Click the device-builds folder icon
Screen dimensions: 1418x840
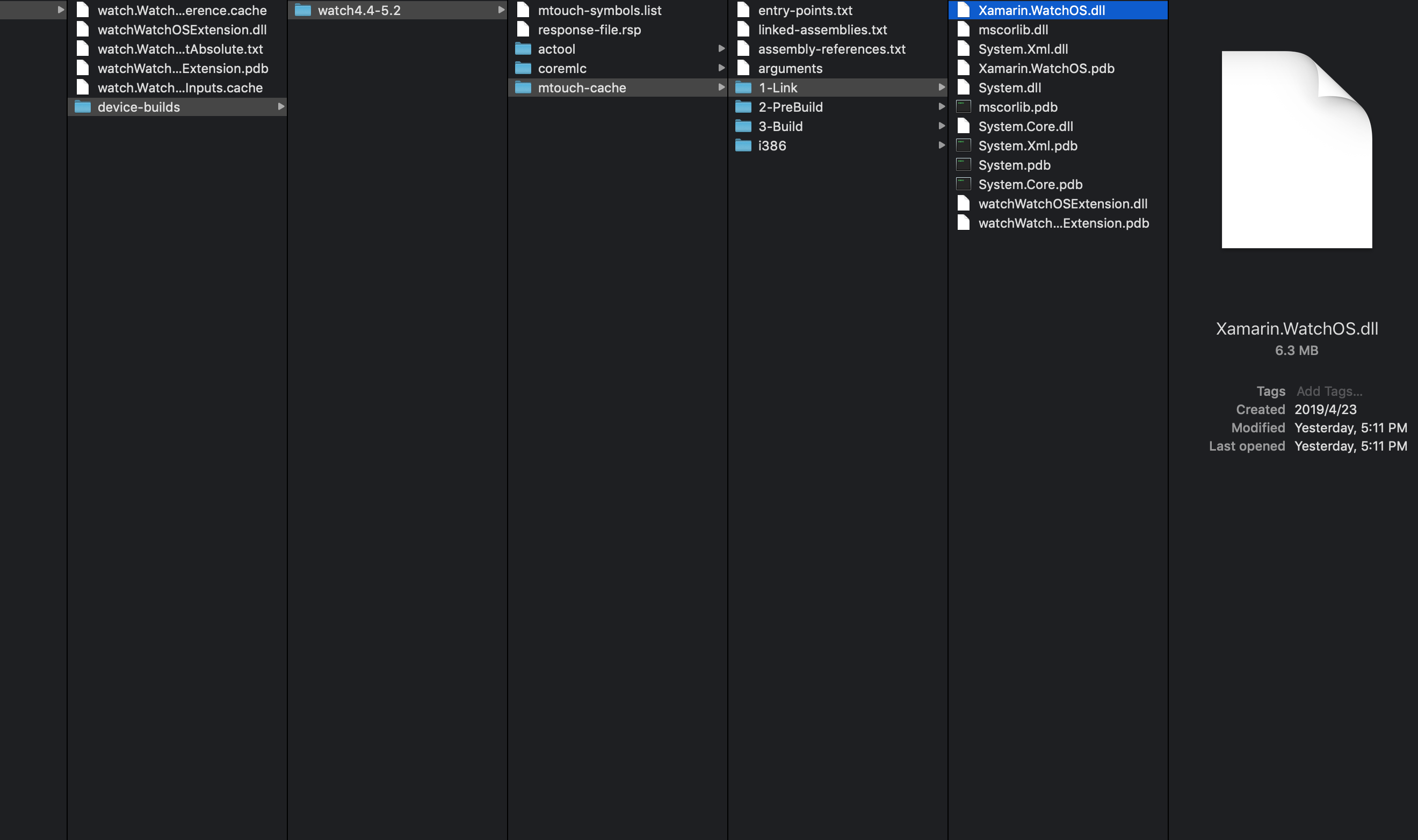[83, 107]
